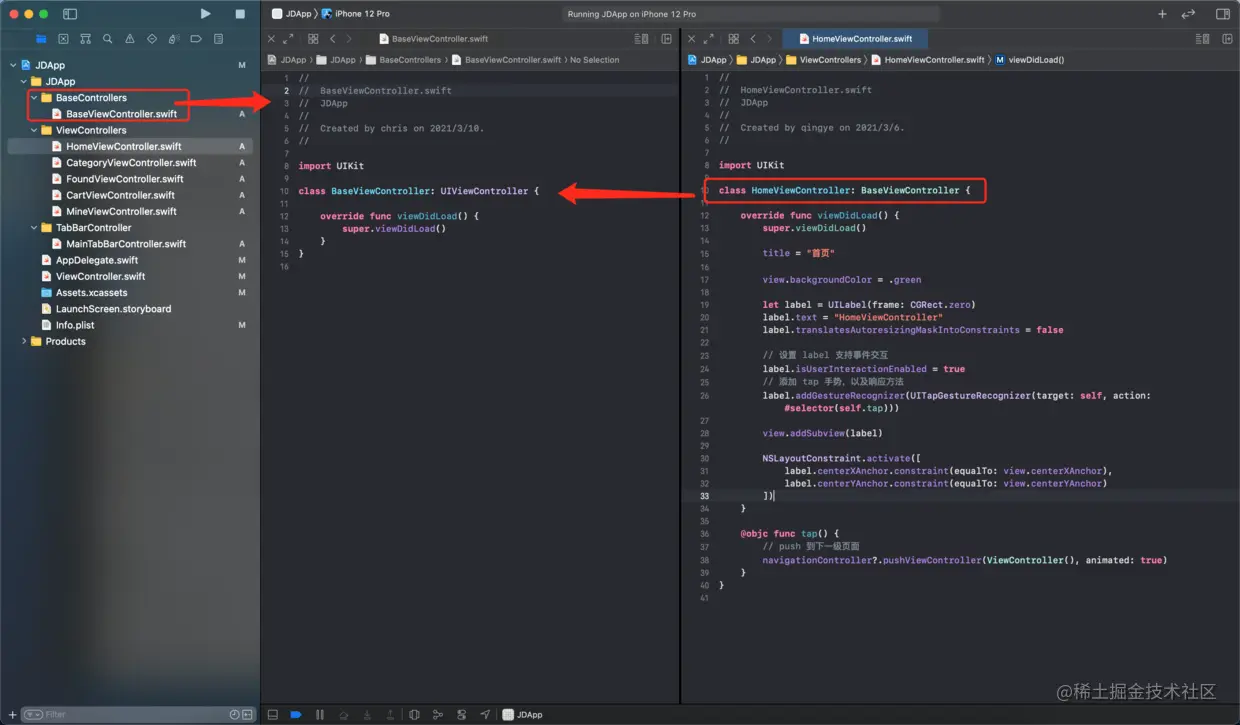This screenshot has width=1240, height=725.
Task: Close the right HomeViewController editor pane
Action: click(x=692, y=39)
